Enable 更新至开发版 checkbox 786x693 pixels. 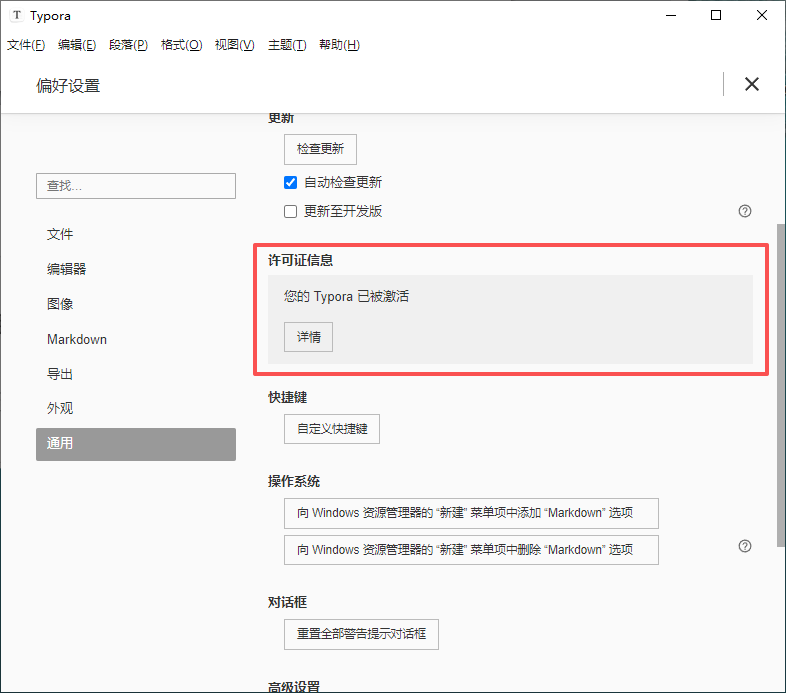[290, 212]
